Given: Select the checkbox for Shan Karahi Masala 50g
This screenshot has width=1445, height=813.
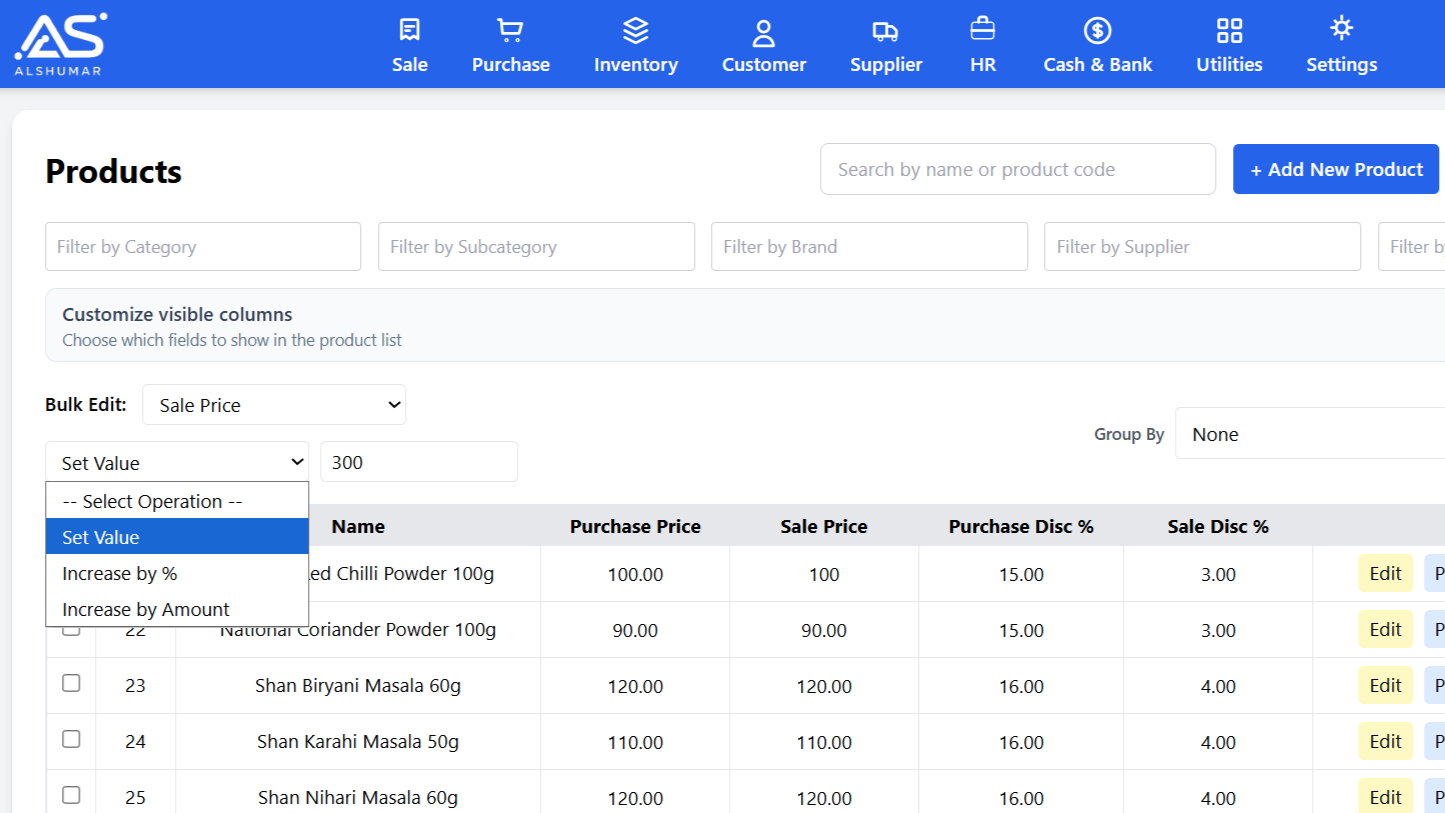Looking at the screenshot, I should [70, 739].
